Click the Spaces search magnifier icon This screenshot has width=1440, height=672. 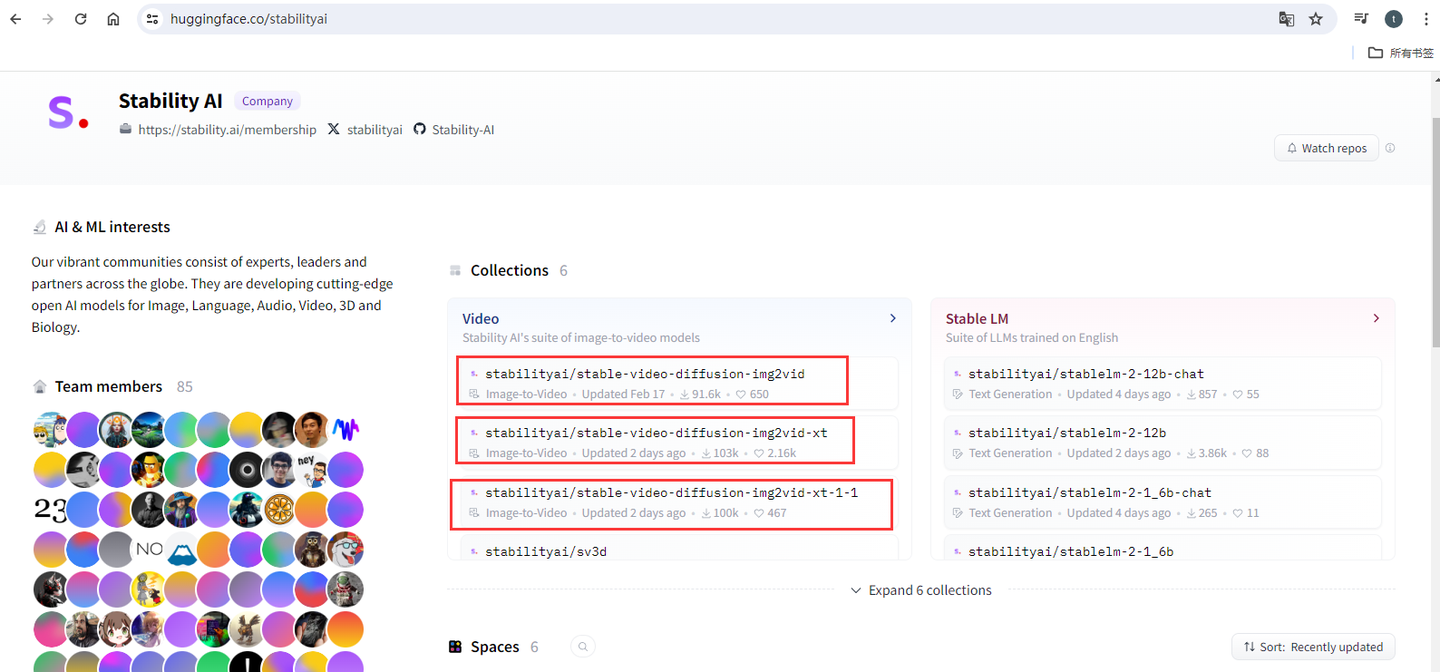[x=582, y=647]
